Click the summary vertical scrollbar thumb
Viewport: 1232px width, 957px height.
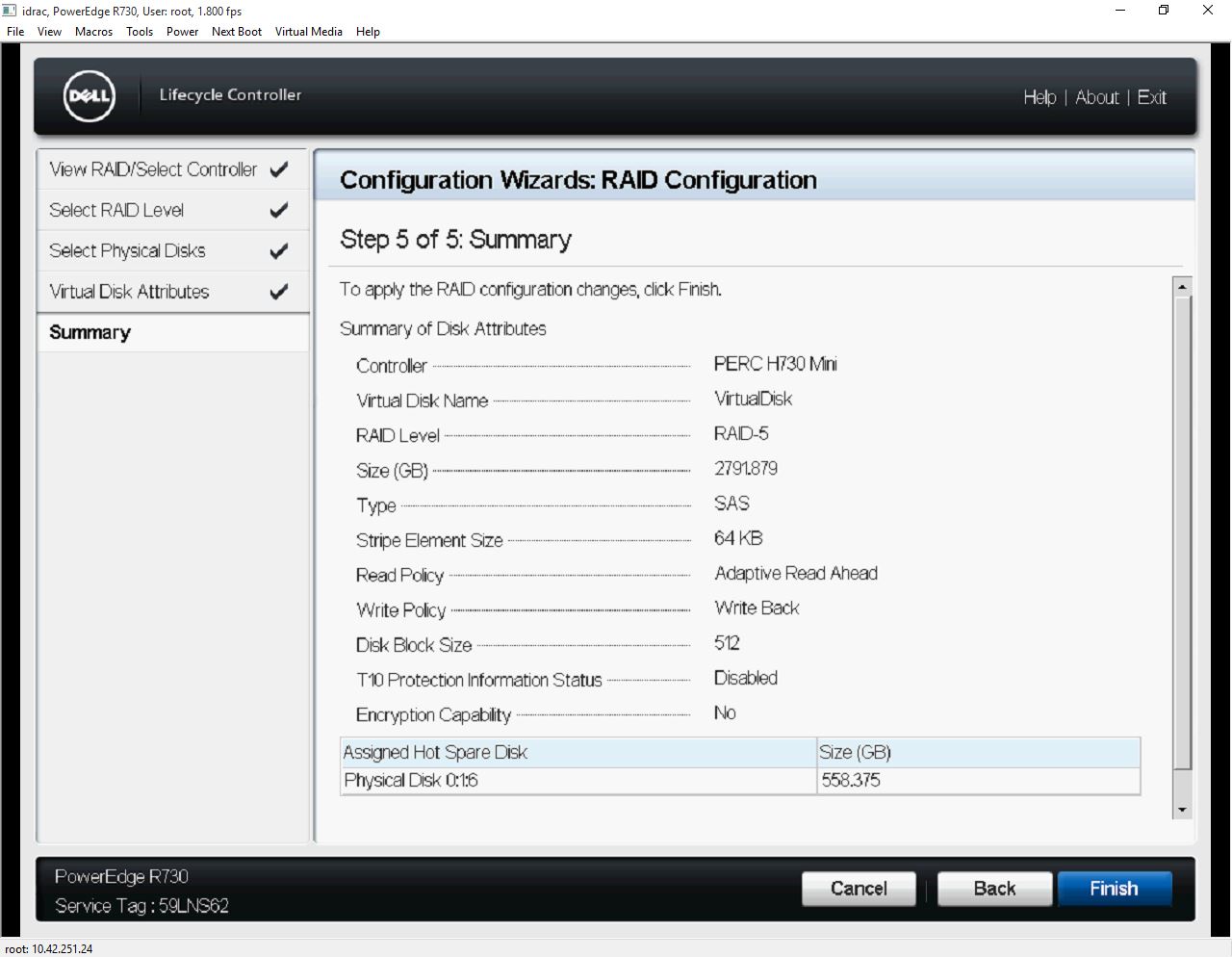1183,532
